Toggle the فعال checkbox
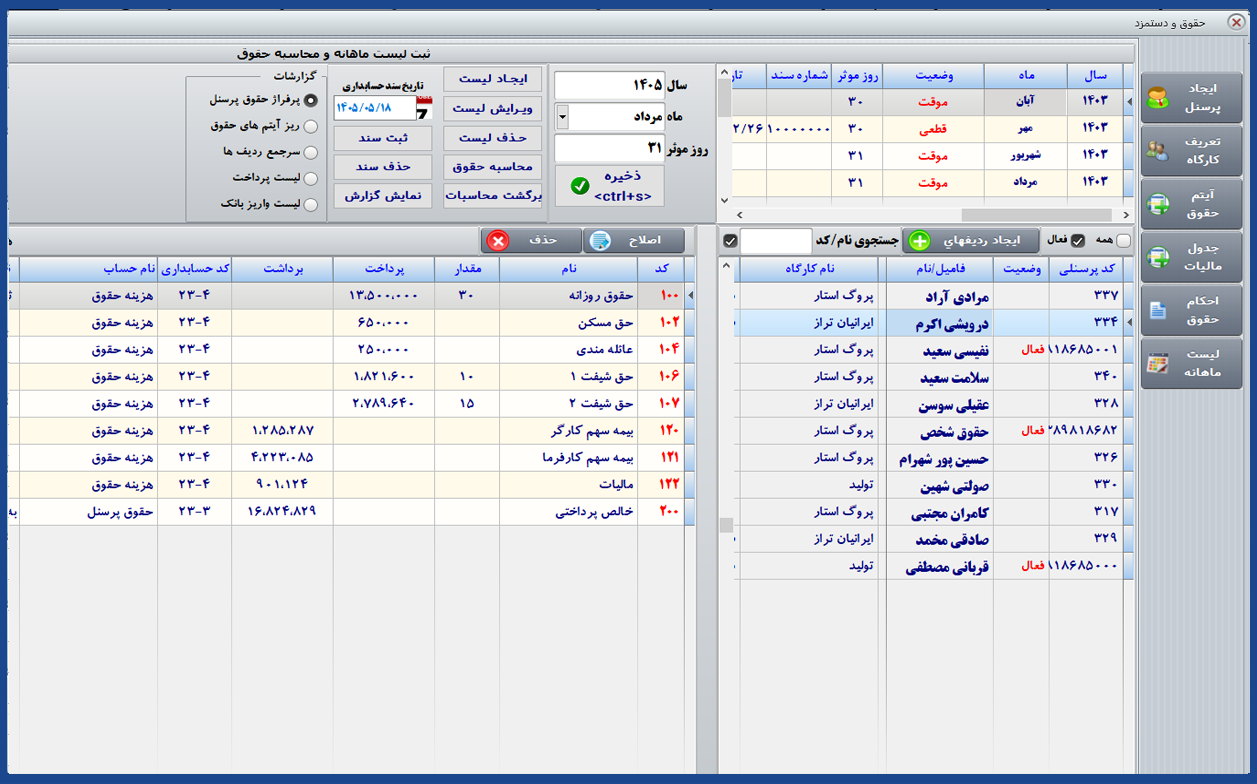The width and height of the screenshot is (1257, 784). click(1078, 241)
